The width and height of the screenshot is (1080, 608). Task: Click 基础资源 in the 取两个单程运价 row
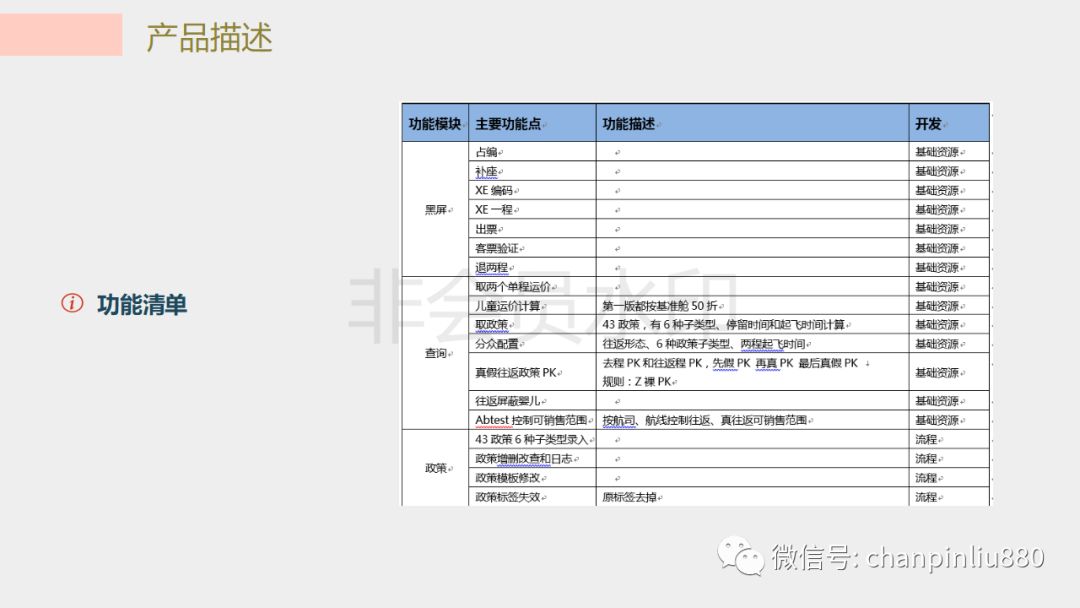coord(937,286)
